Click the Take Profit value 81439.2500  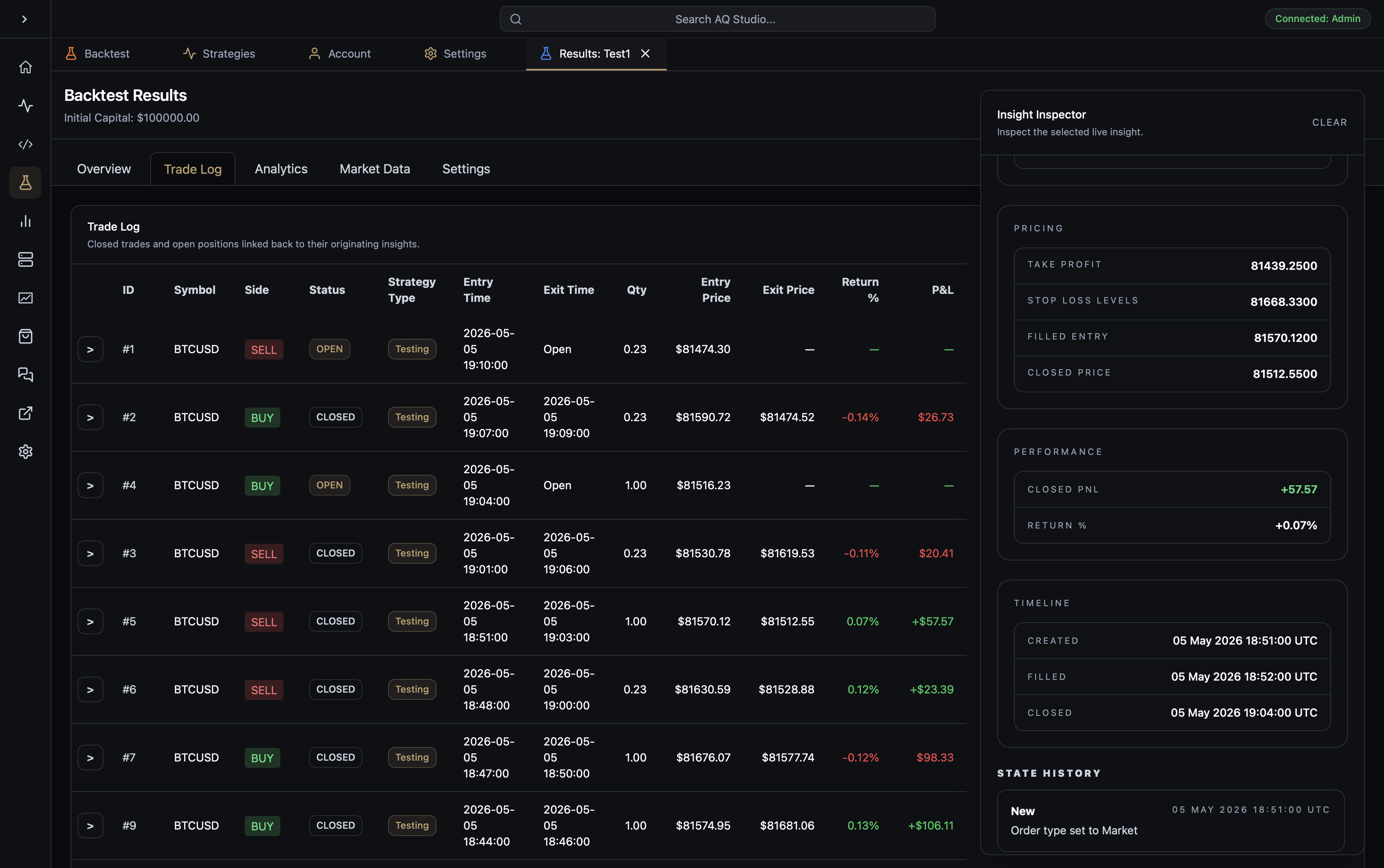coord(1283,266)
